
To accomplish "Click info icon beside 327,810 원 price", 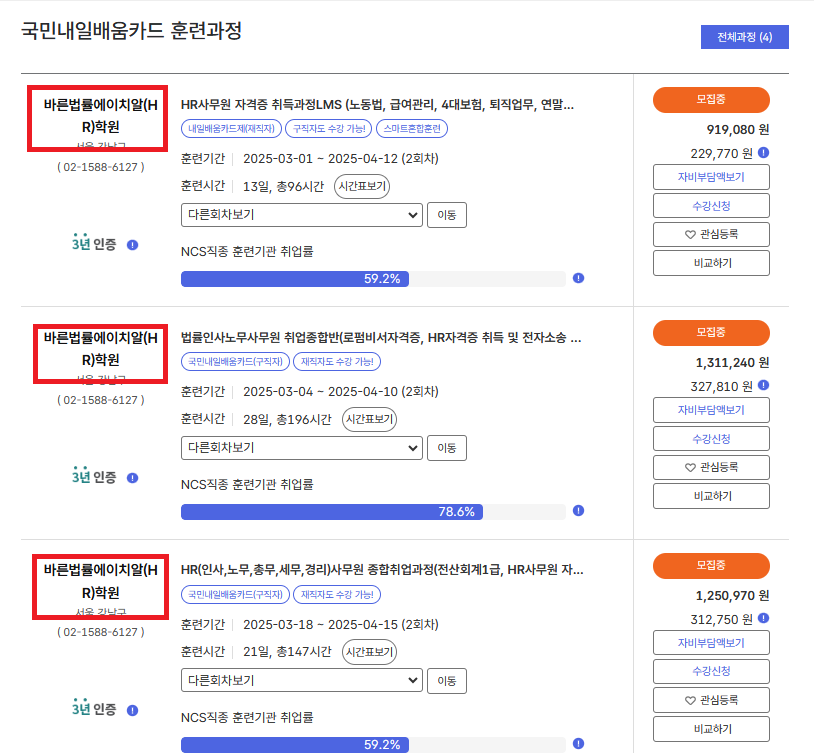I will pos(763,385).
